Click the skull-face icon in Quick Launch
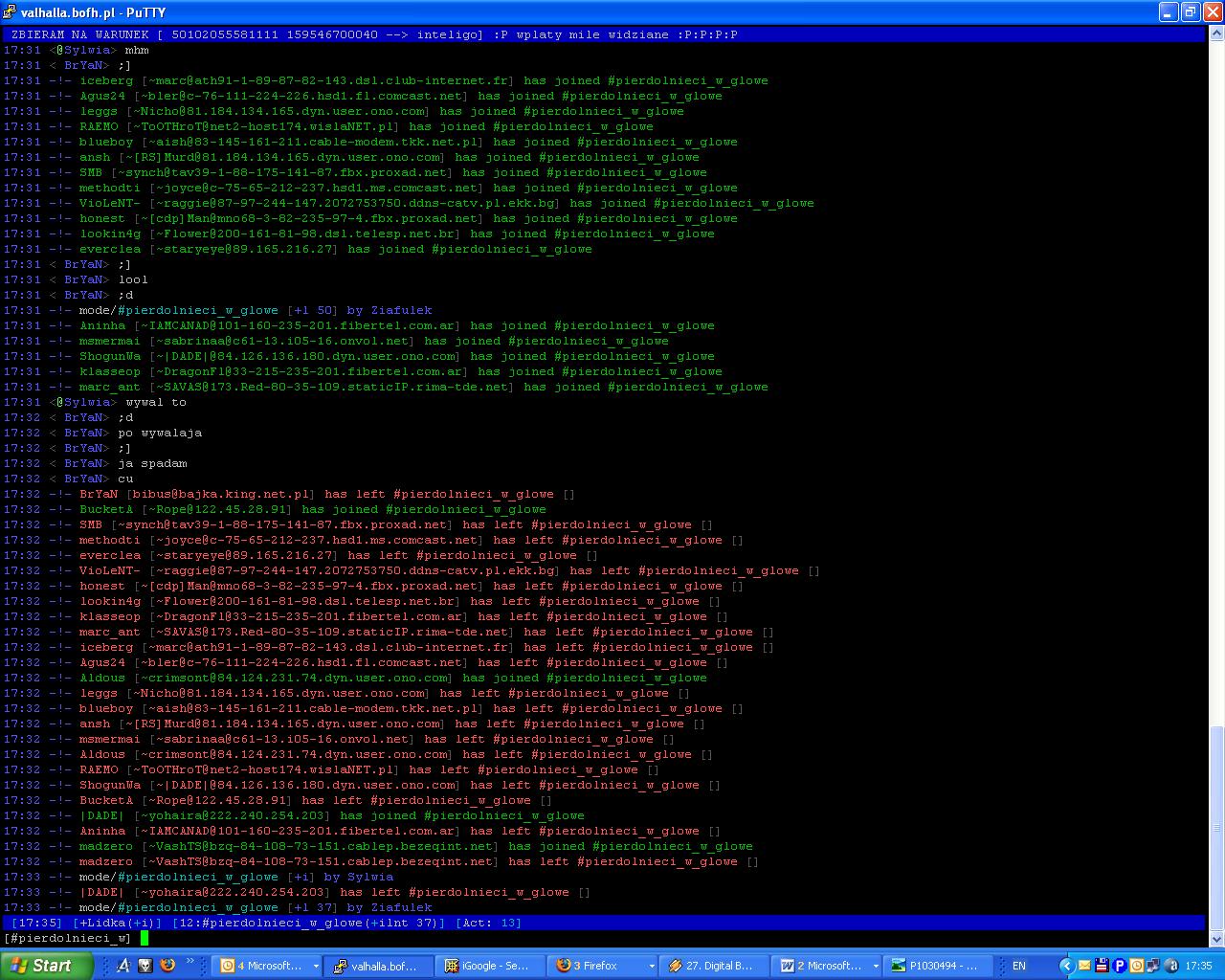Image resolution: width=1225 pixels, height=980 pixels. point(145,966)
